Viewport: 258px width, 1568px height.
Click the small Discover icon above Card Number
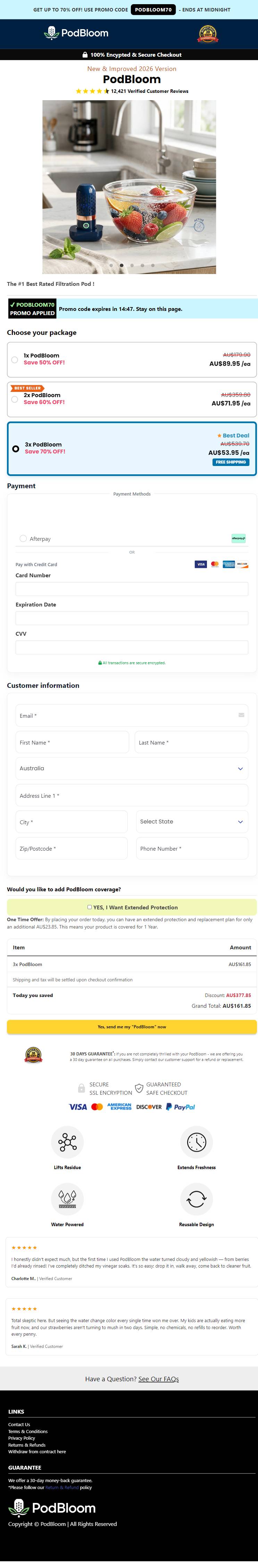tap(242, 564)
